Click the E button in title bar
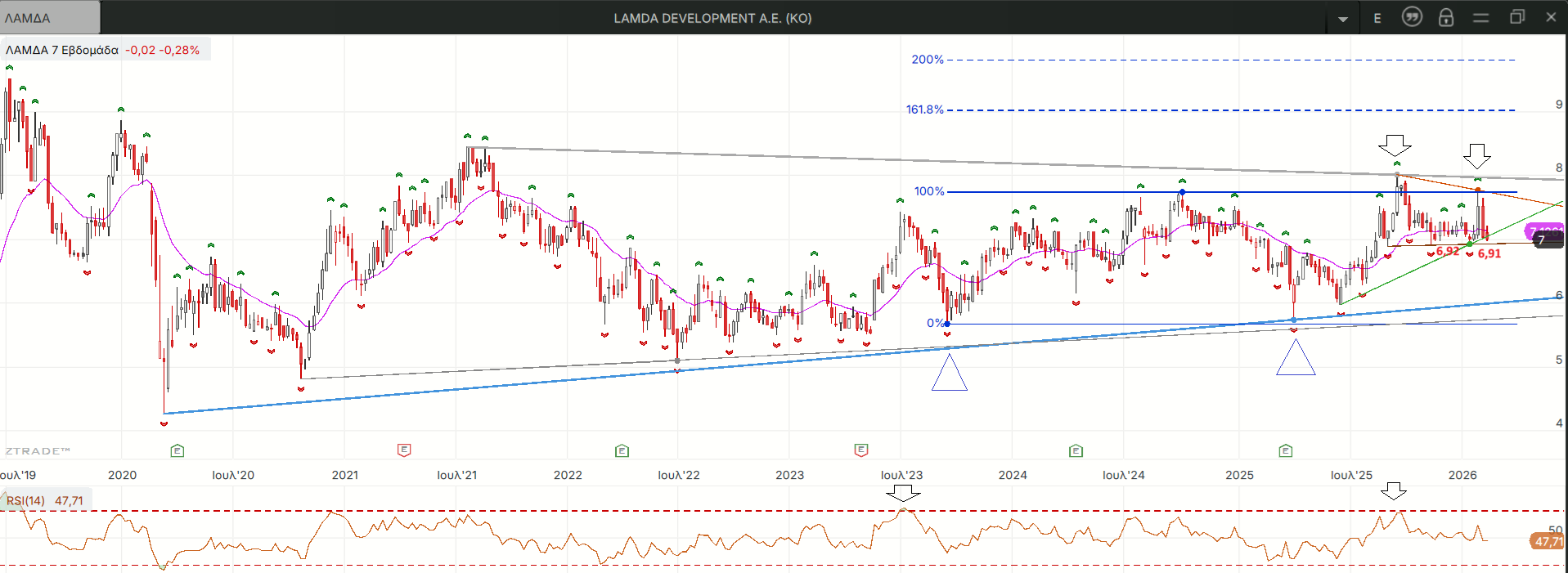The height and width of the screenshot is (573, 1568). pyautogui.click(x=1377, y=18)
